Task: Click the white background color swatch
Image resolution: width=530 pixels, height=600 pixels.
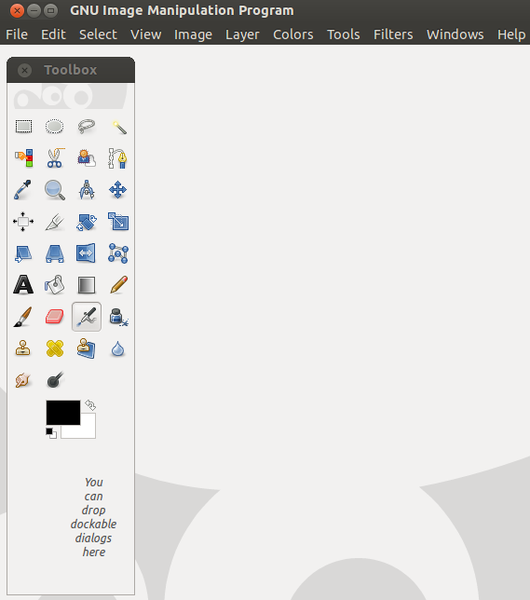Action: (x=88, y=432)
